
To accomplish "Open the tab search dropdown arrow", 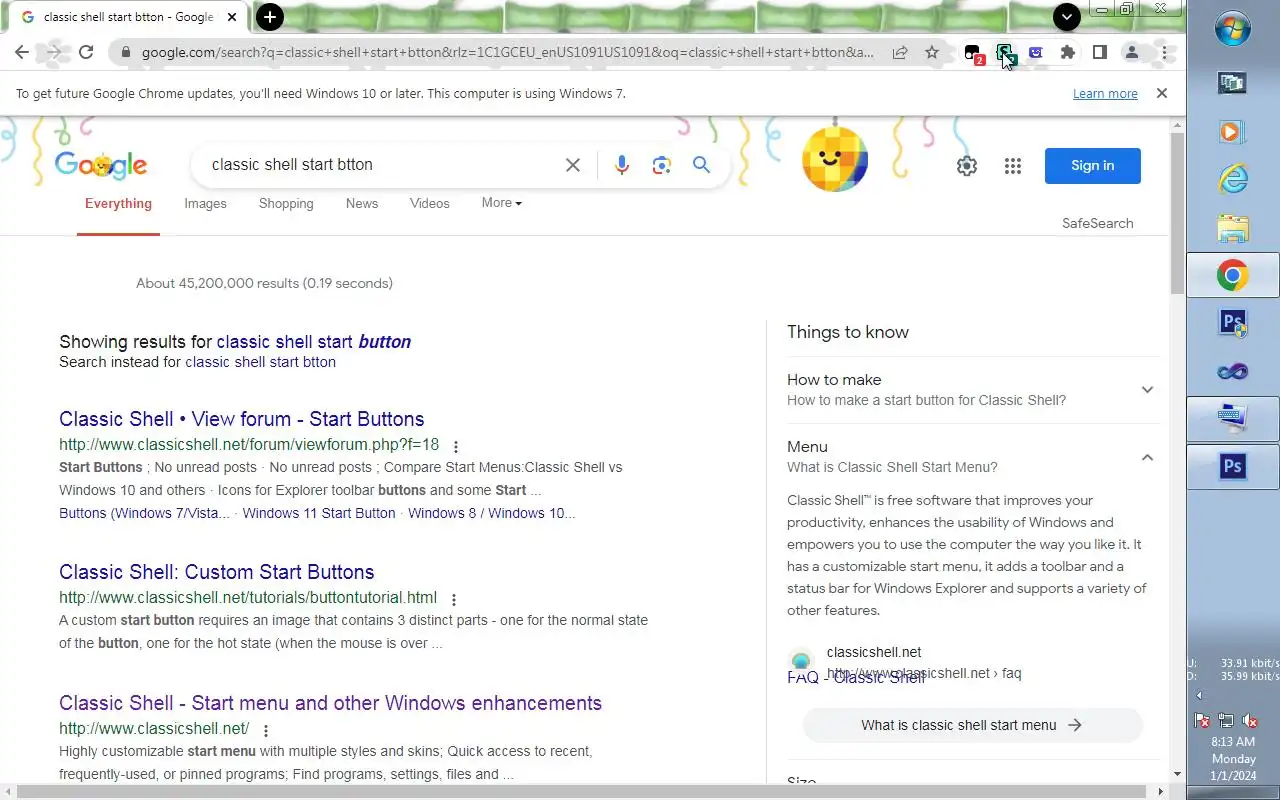I will pos(1067,17).
